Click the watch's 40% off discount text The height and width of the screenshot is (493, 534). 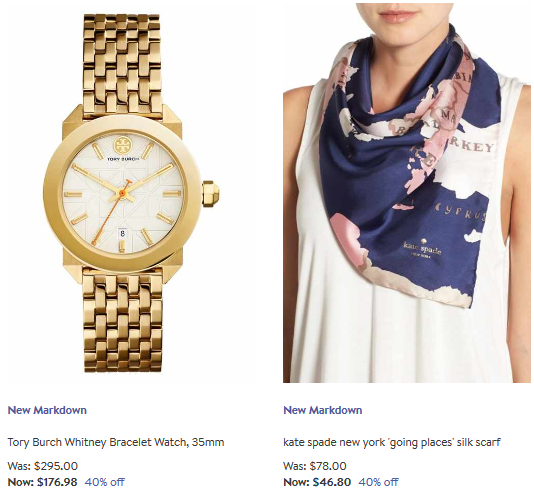click(x=105, y=482)
